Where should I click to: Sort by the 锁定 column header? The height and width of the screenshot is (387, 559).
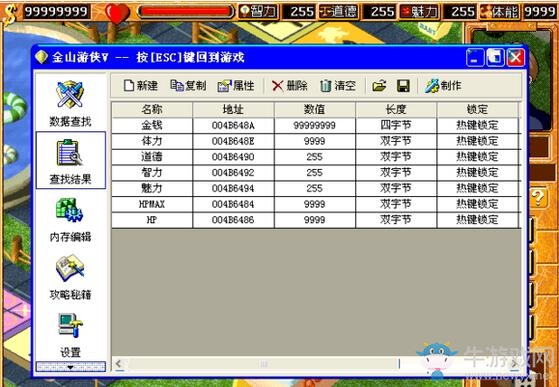pyautogui.click(x=477, y=109)
